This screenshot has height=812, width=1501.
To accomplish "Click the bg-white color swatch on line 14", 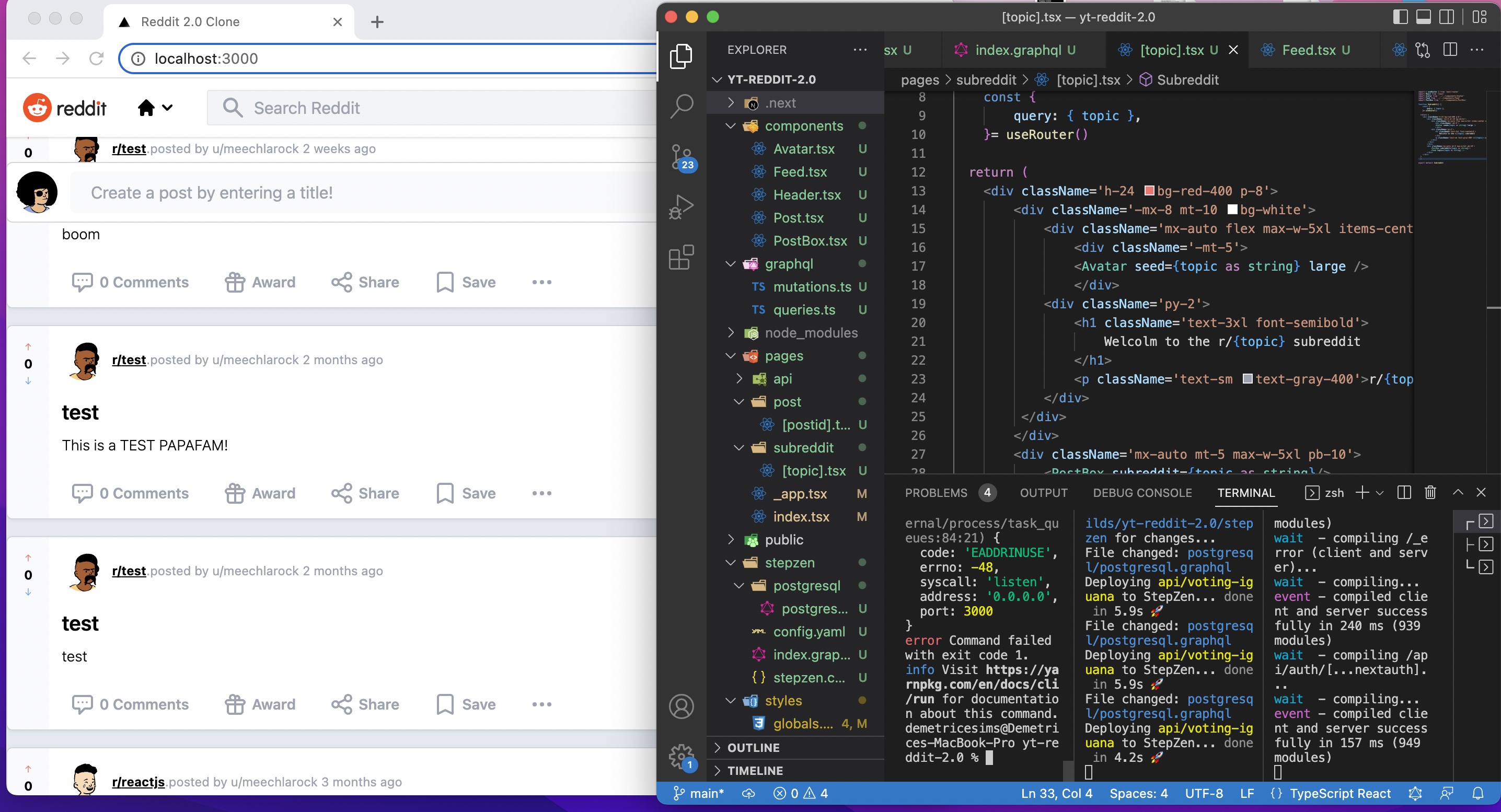I will [1232, 209].
